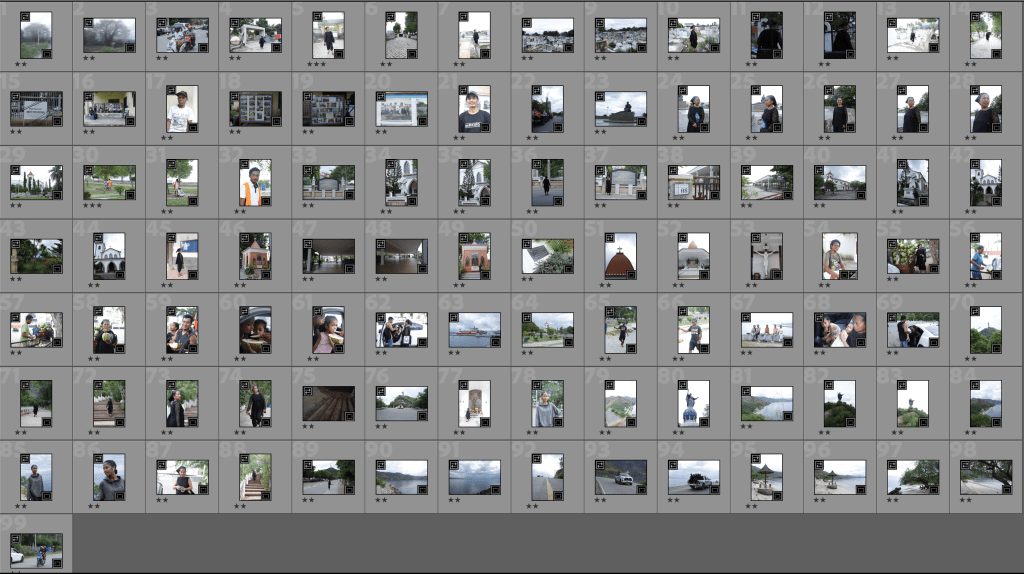Click the three-star rating under photo 30
This screenshot has width=1024, height=574.
92,208
